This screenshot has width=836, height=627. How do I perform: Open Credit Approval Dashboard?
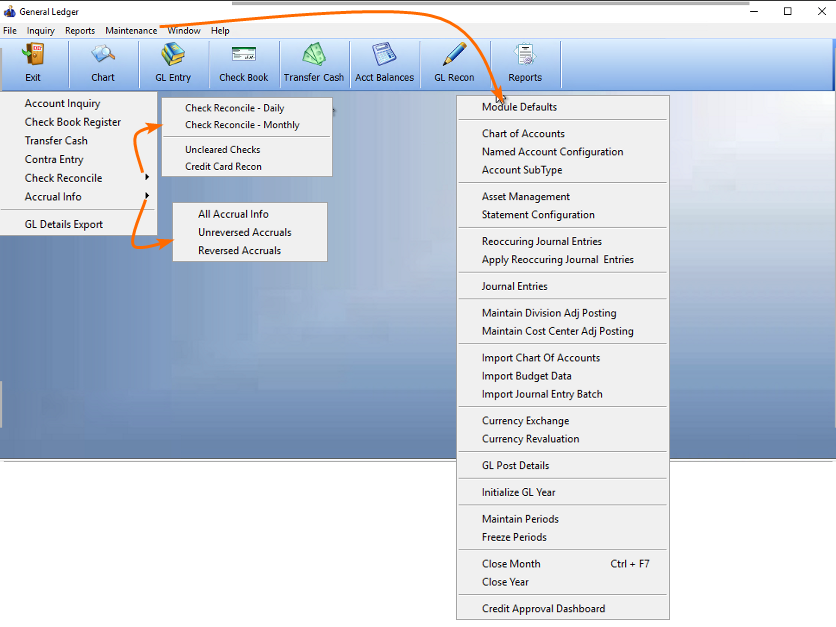[543, 608]
